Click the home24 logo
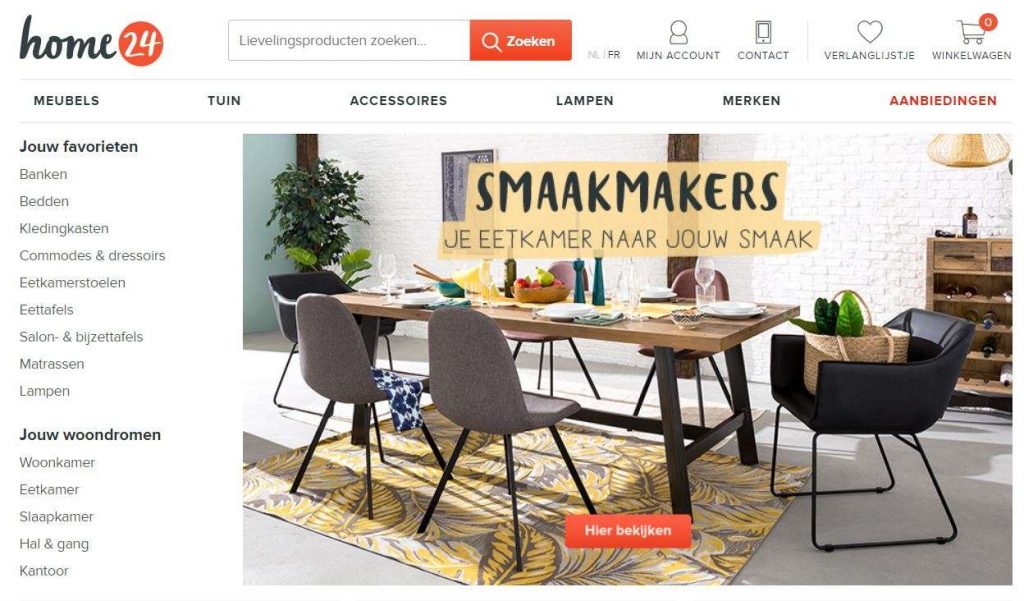Screen dimensions: 1024x601 pyautogui.click(x=91, y=41)
